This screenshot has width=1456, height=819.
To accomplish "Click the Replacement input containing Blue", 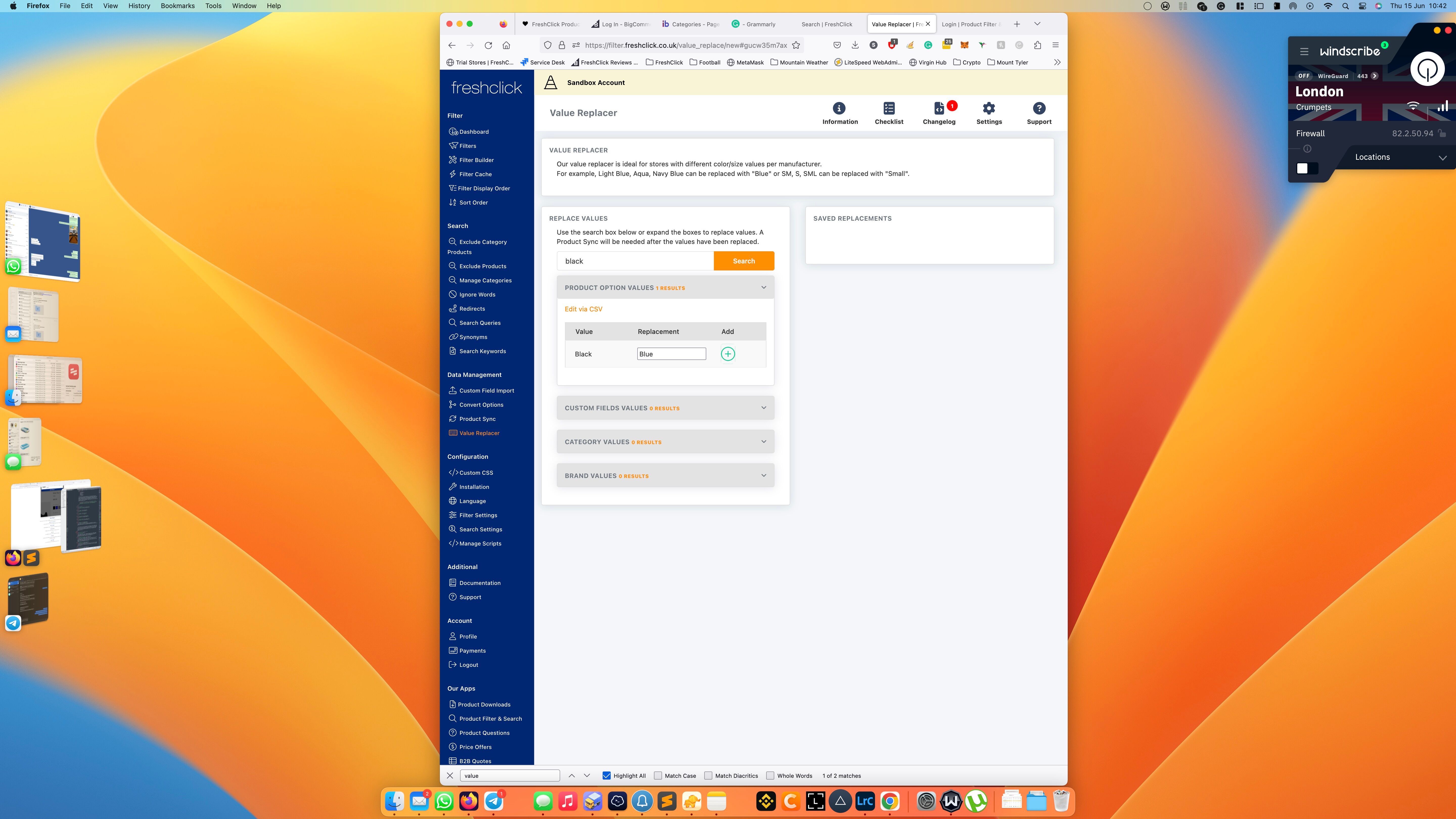I will (x=671, y=353).
